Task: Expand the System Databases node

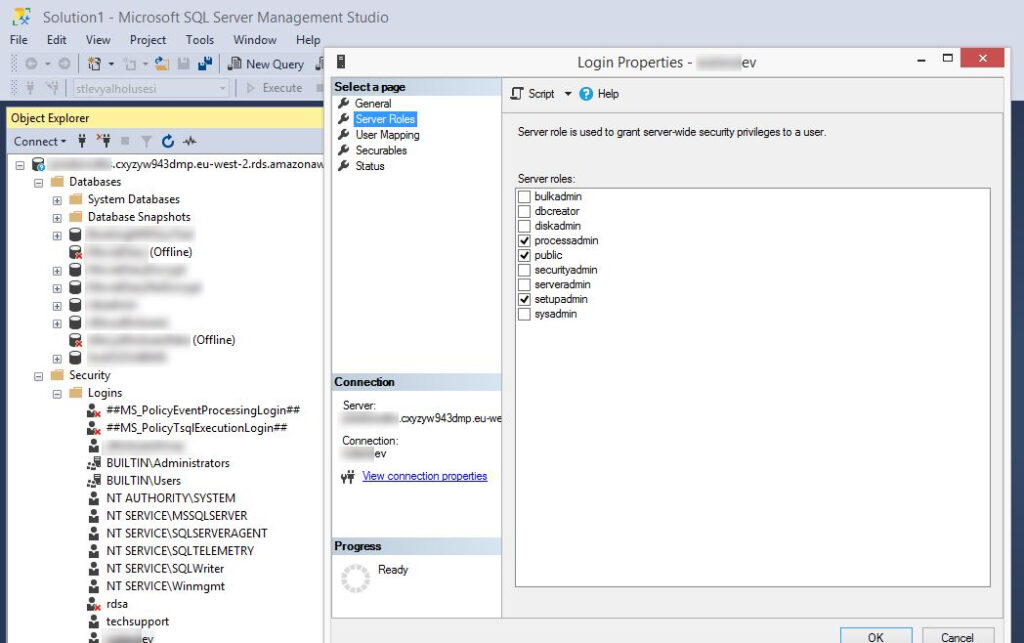Action: click(57, 200)
